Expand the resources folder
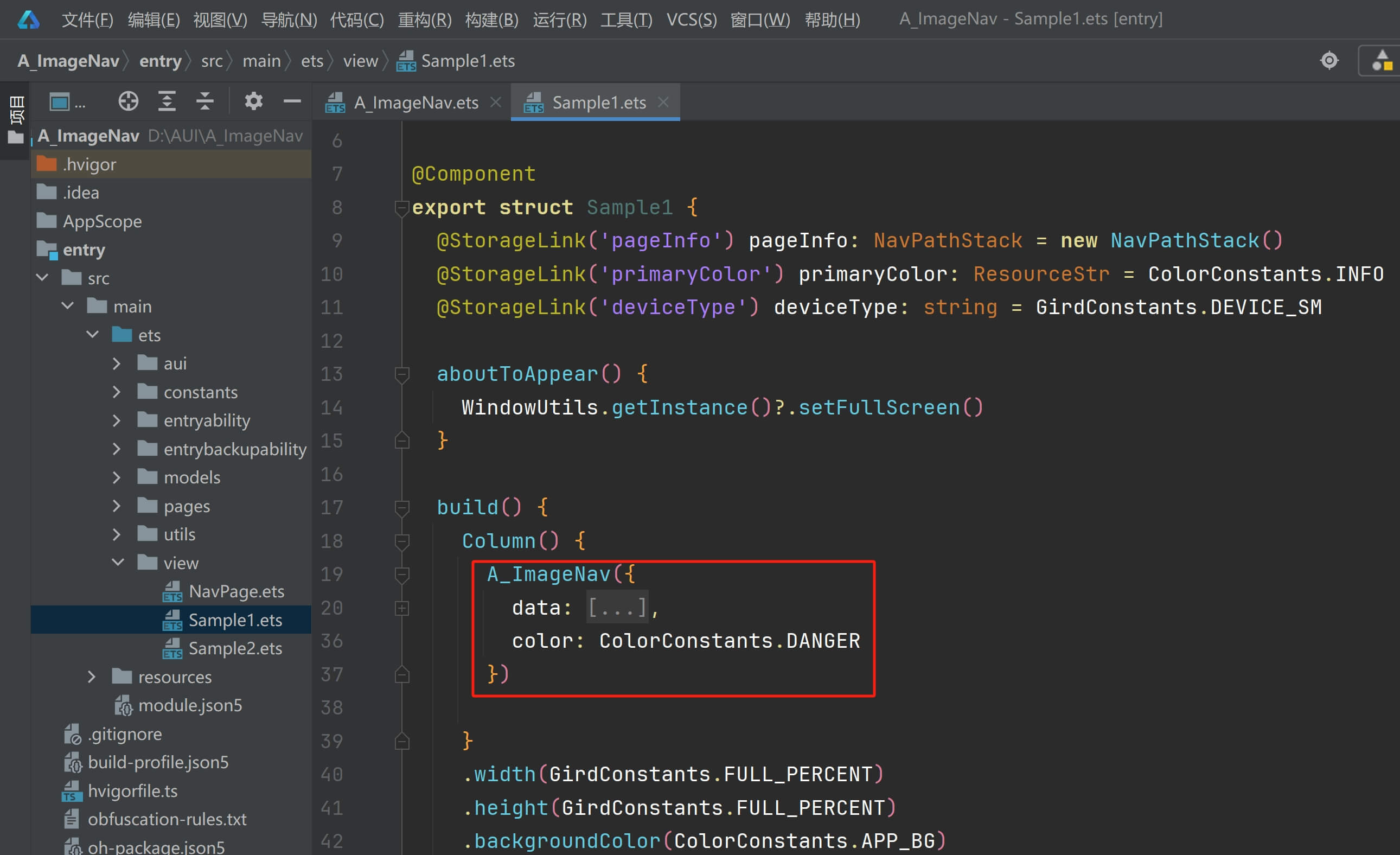 [92, 677]
